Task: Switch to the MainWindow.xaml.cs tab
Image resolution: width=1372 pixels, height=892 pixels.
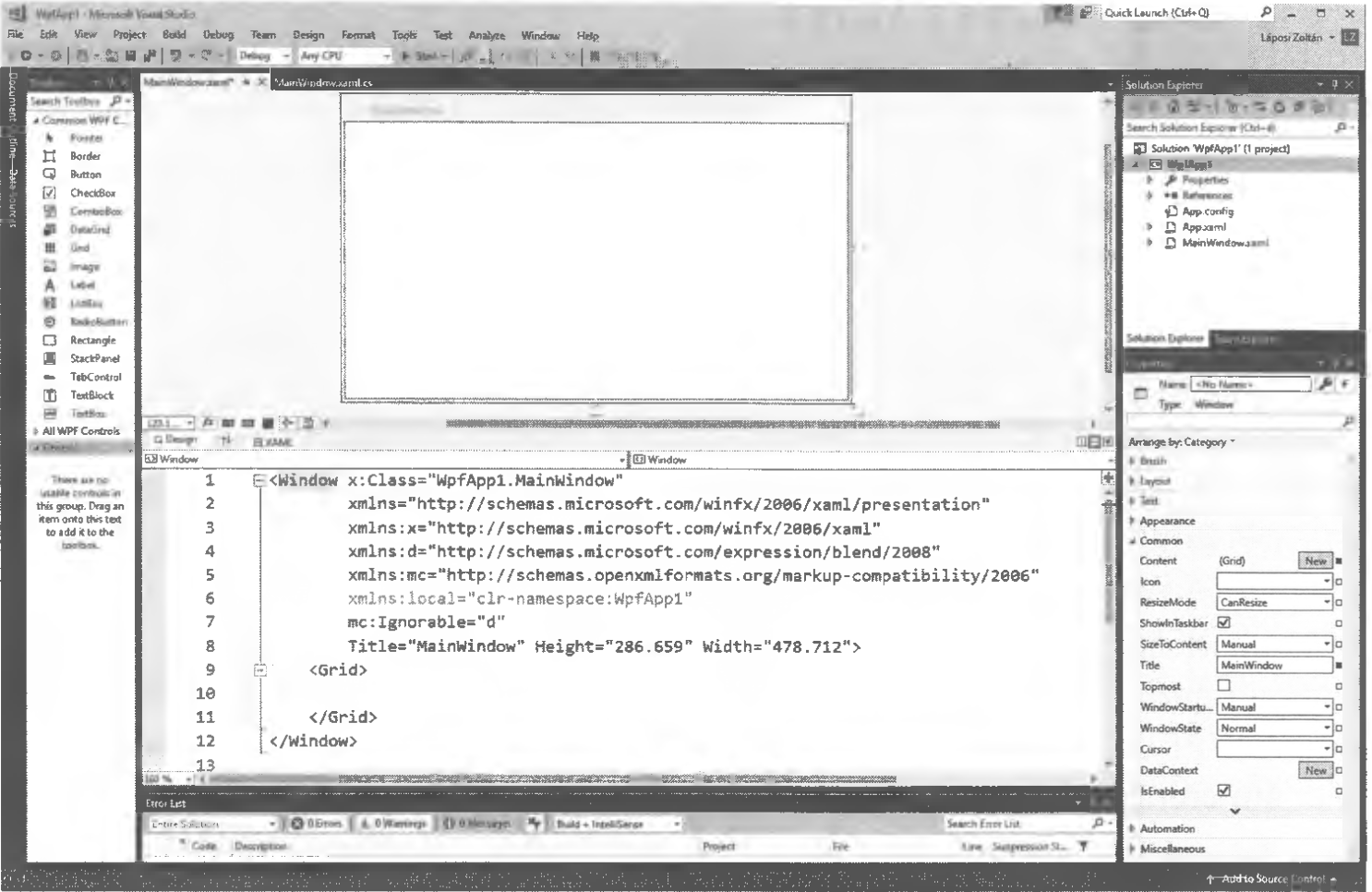Action: [x=324, y=82]
